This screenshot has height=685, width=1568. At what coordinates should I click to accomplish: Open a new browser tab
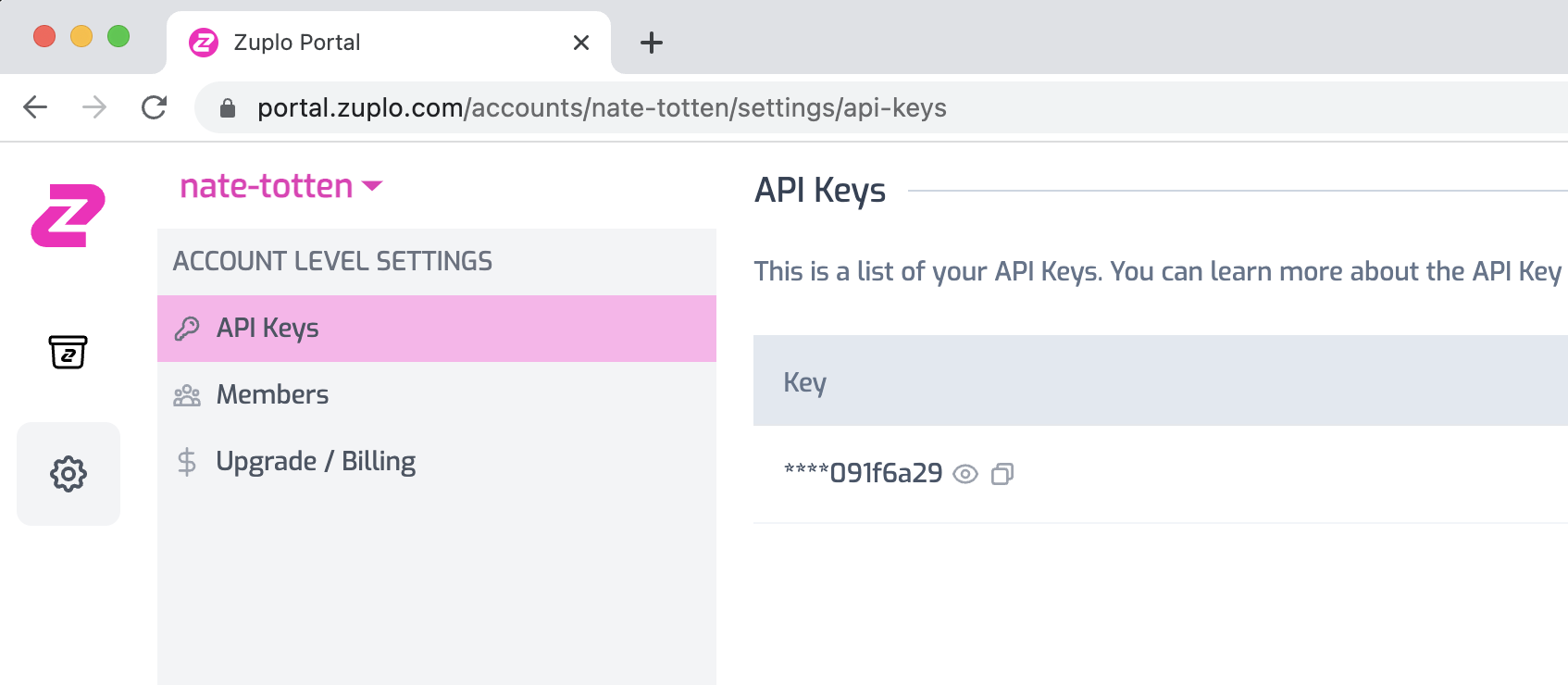click(652, 43)
